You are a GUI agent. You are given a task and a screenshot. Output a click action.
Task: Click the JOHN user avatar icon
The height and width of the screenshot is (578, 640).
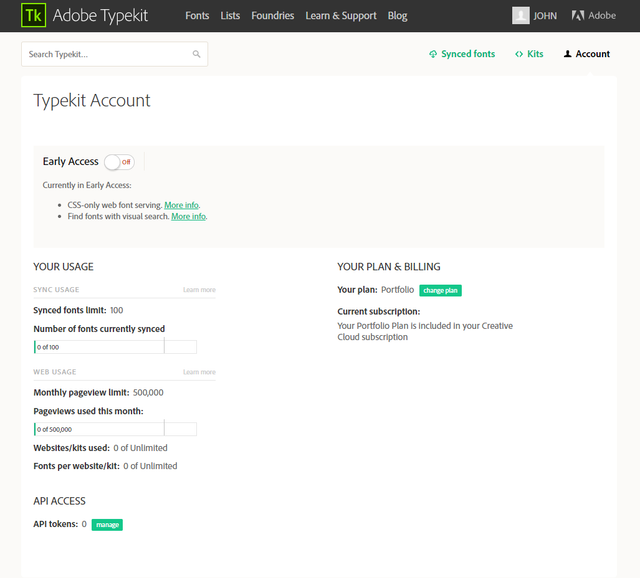(520, 16)
